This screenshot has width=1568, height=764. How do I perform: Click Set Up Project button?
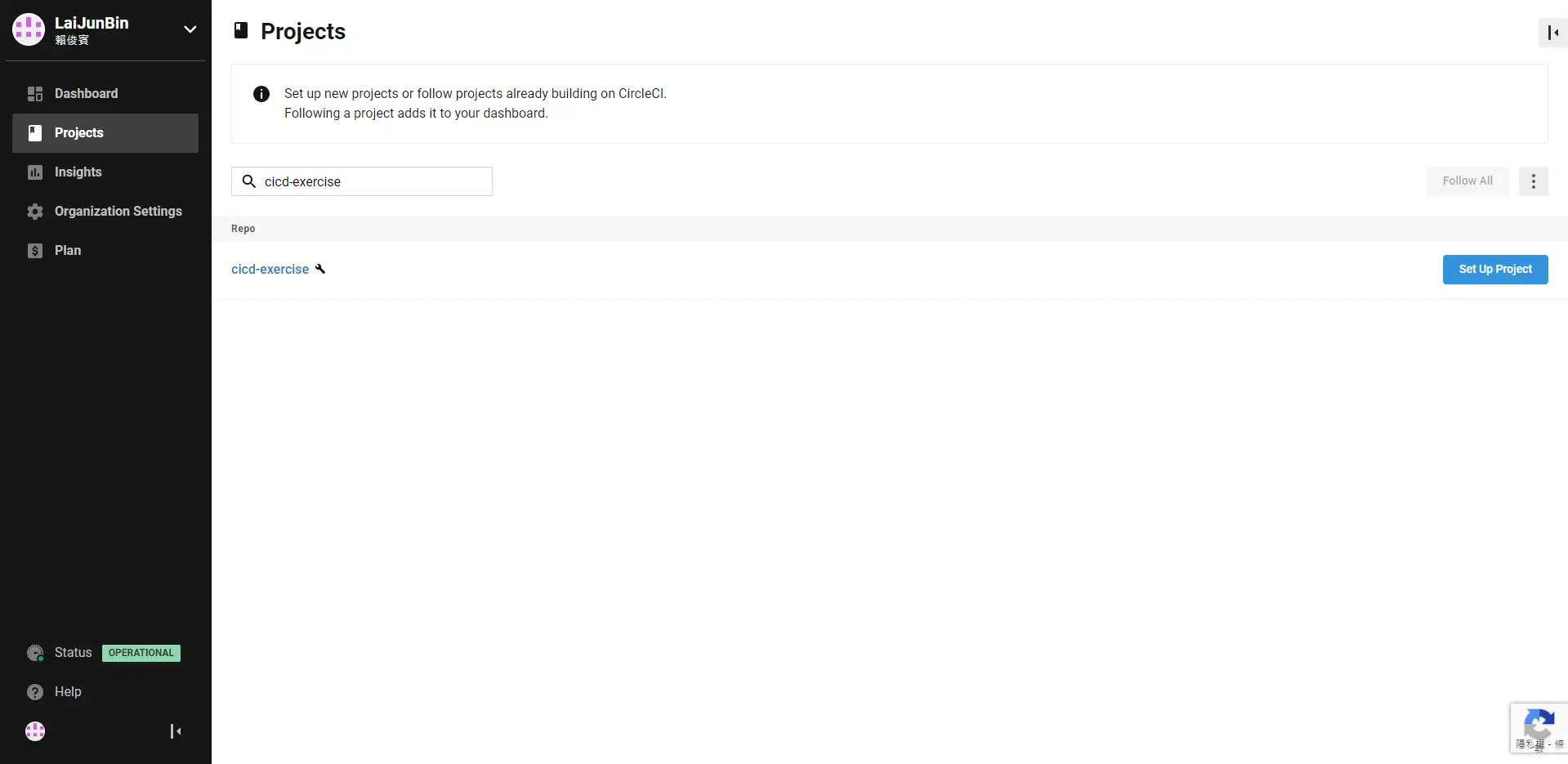tap(1495, 270)
